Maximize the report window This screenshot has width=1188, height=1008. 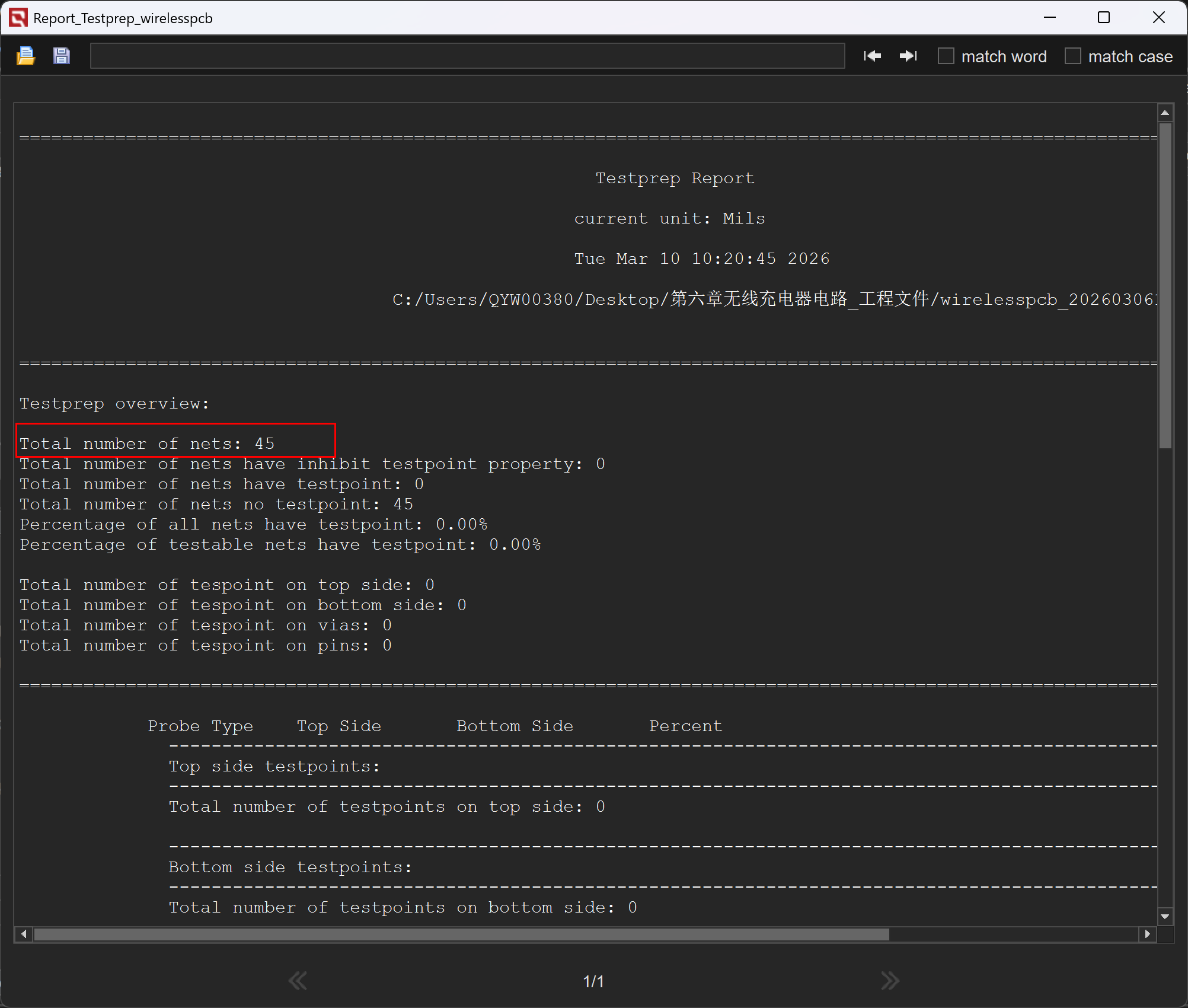coord(1104,18)
